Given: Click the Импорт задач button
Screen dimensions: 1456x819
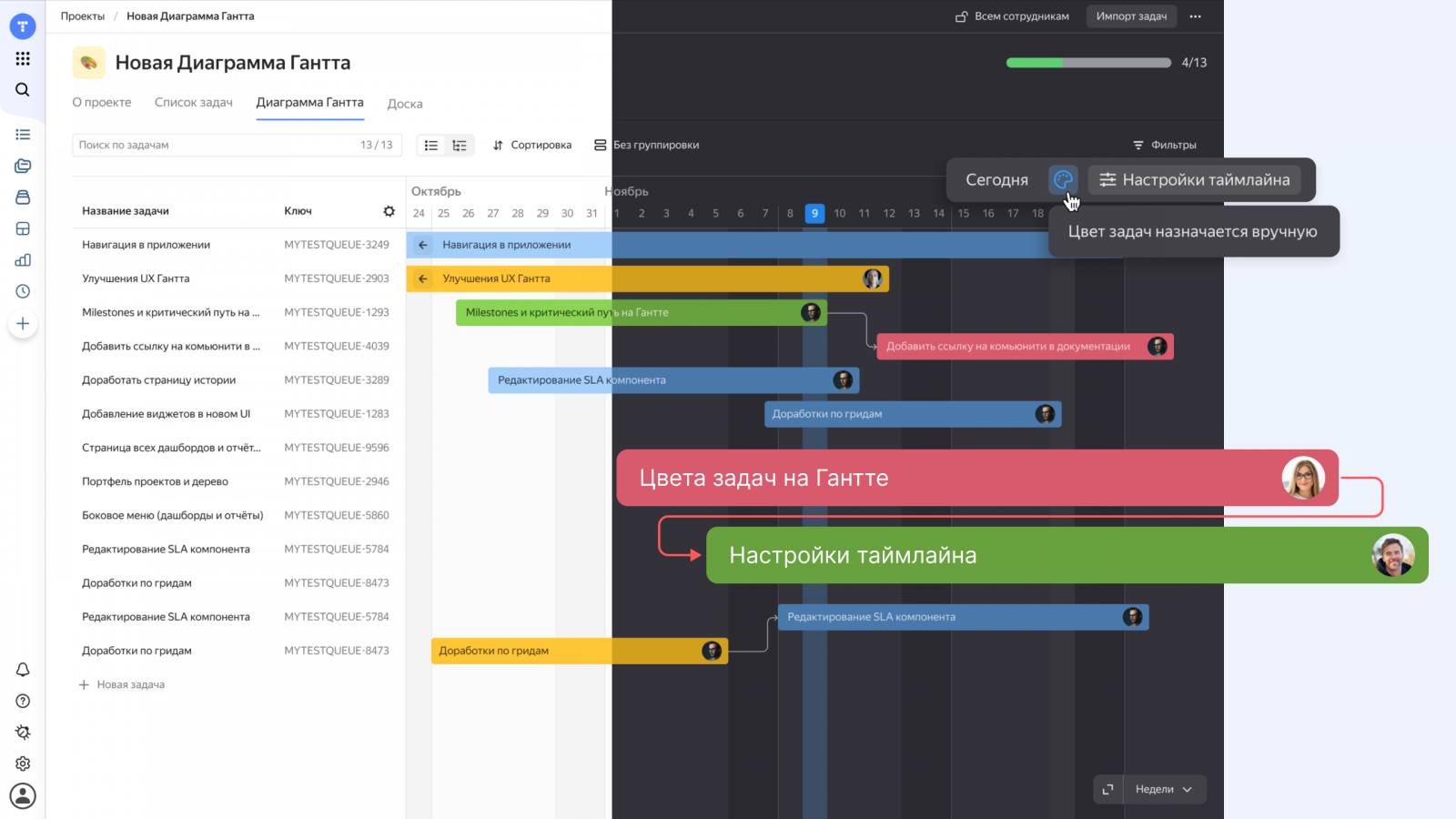Looking at the screenshot, I should [1131, 16].
